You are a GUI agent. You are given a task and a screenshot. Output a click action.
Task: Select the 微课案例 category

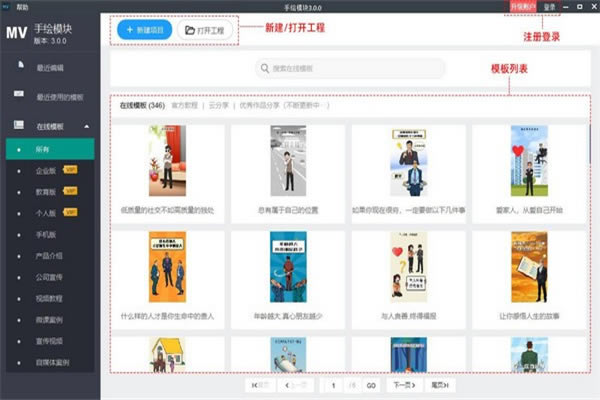click(x=50, y=320)
